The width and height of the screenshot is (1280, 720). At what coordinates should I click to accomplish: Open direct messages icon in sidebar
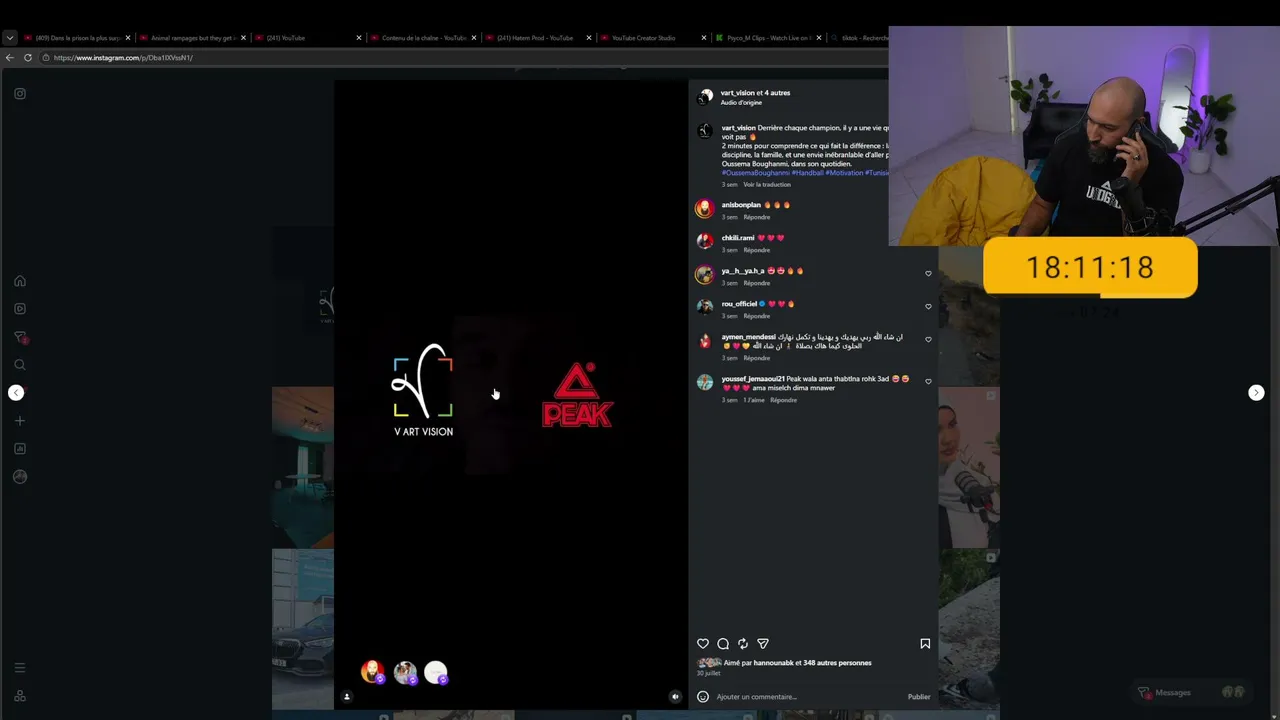[x=20, y=337]
